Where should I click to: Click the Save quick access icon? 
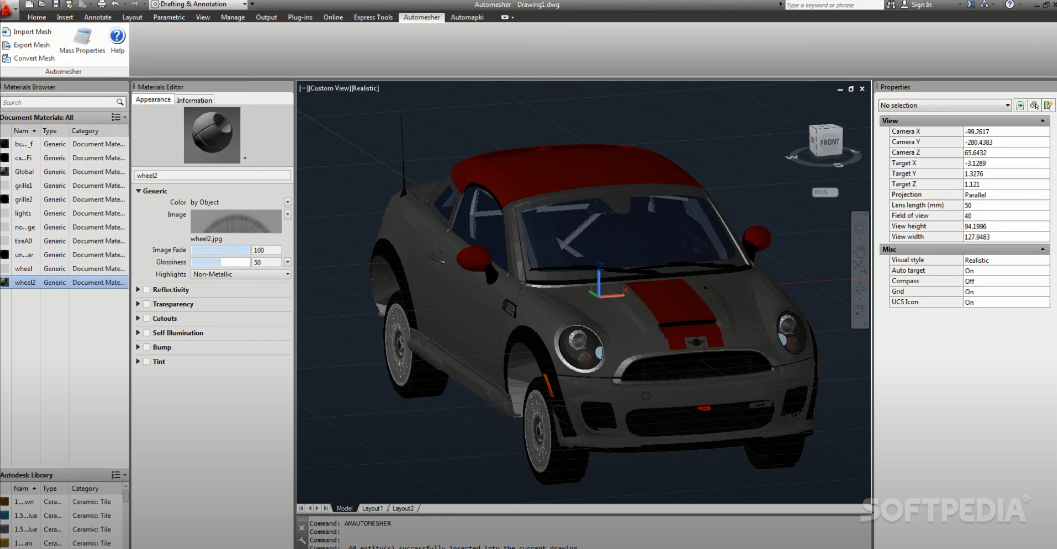56,4
